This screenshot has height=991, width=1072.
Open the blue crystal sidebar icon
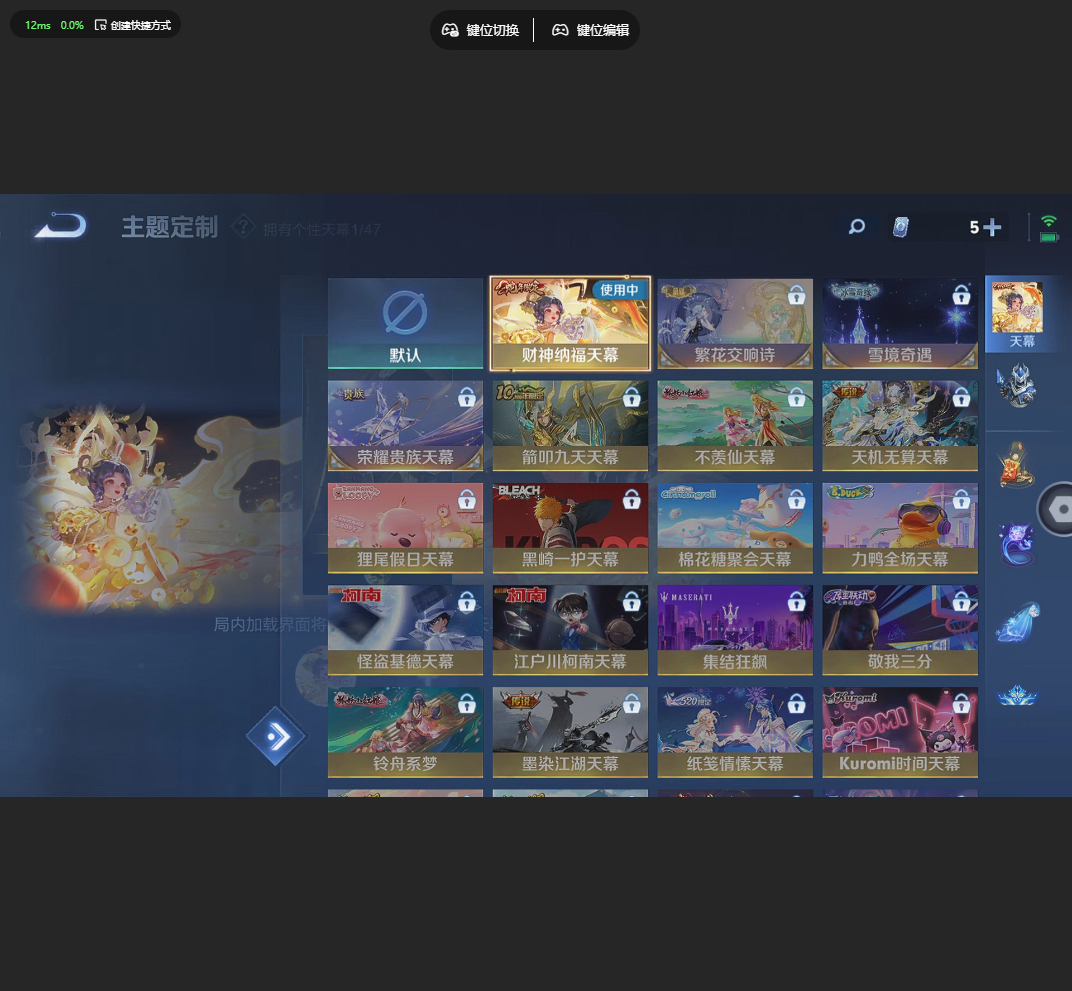click(x=1017, y=622)
